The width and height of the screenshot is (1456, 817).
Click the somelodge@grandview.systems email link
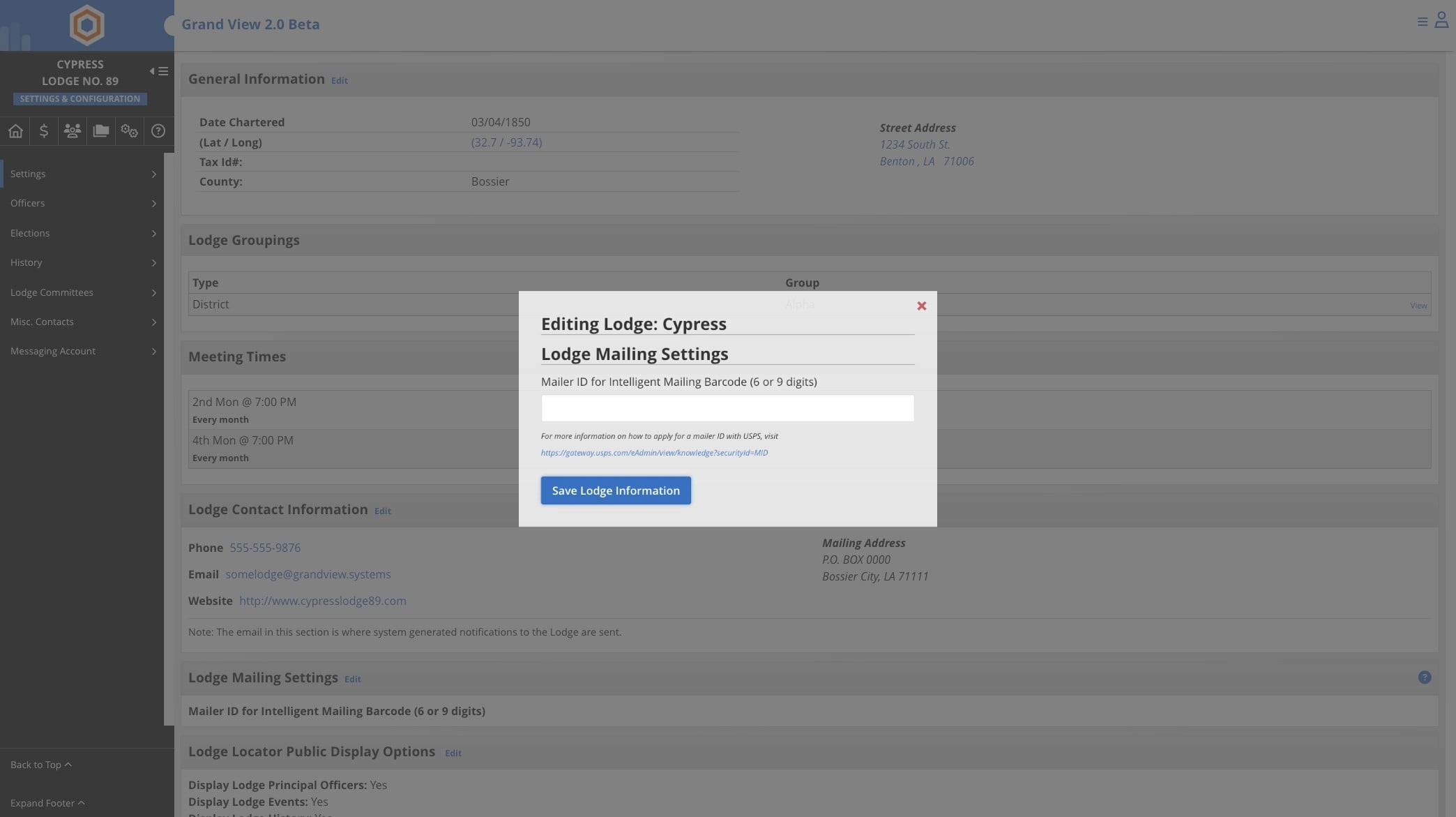(x=308, y=574)
